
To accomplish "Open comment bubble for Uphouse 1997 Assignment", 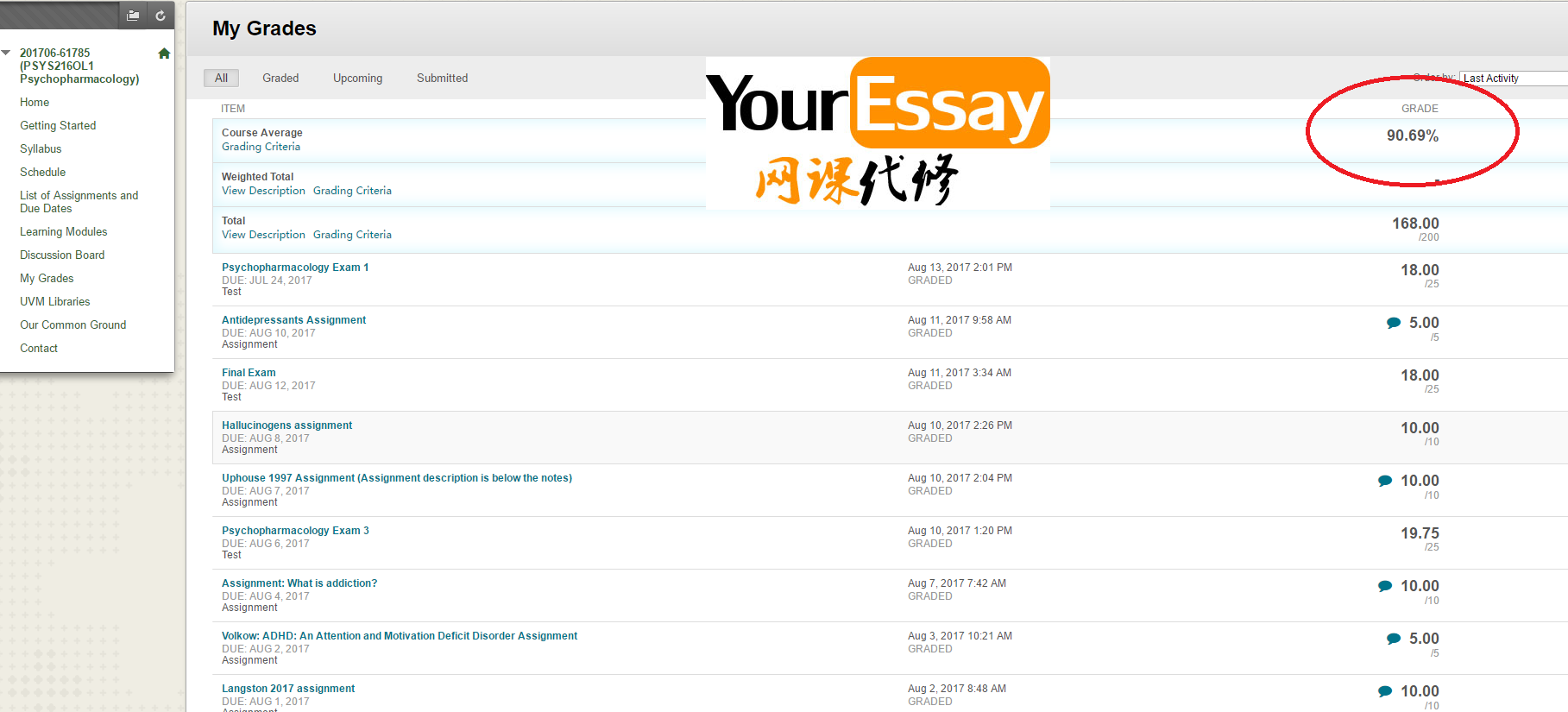I will [x=1385, y=481].
